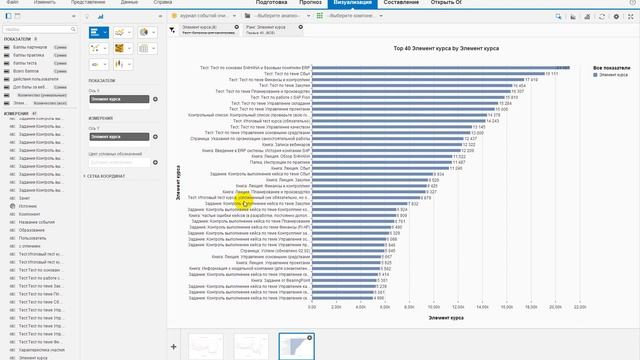Open the pie chart variants dropdown arrow
The width and height of the screenshot is (640, 360).
coord(153,32)
